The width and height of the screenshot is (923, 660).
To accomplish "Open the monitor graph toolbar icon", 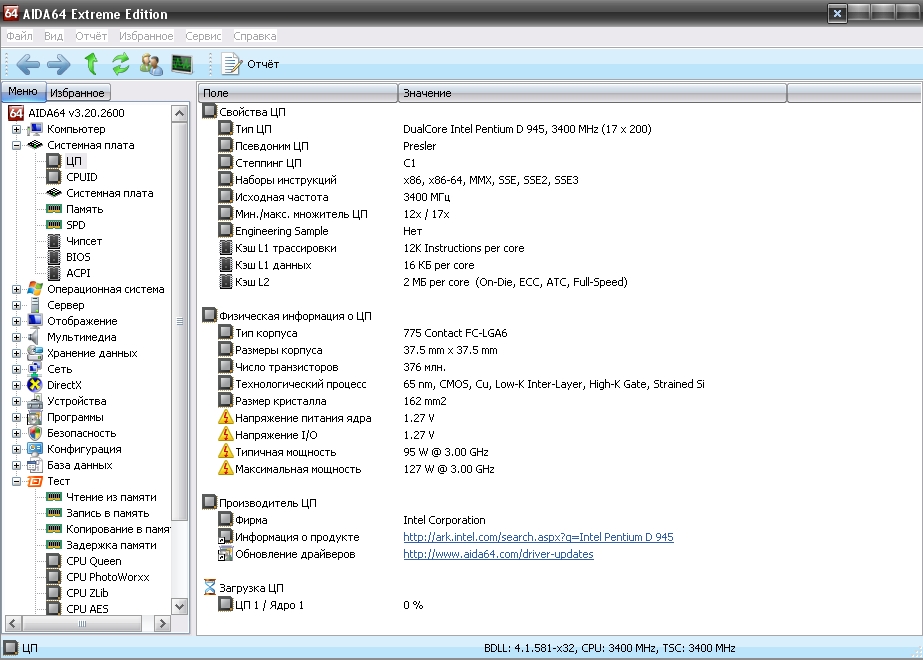I will pyautogui.click(x=182, y=64).
